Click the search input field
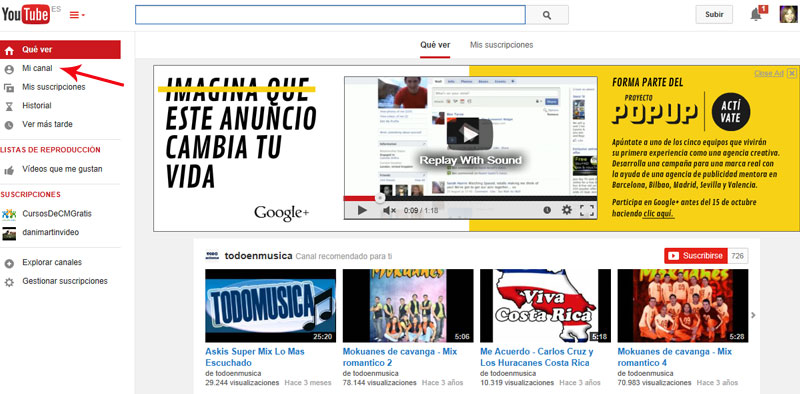800x394 pixels. (330, 15)
